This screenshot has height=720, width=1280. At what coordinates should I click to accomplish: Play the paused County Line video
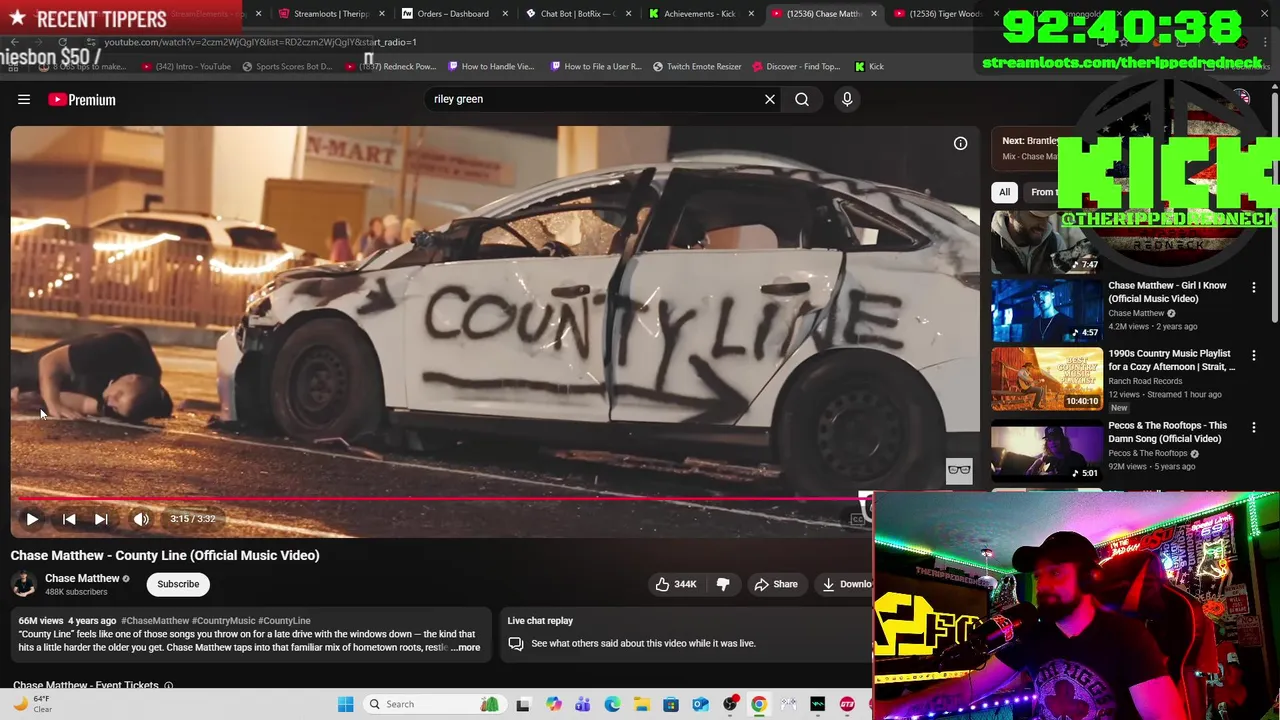(x=32, y=519)
